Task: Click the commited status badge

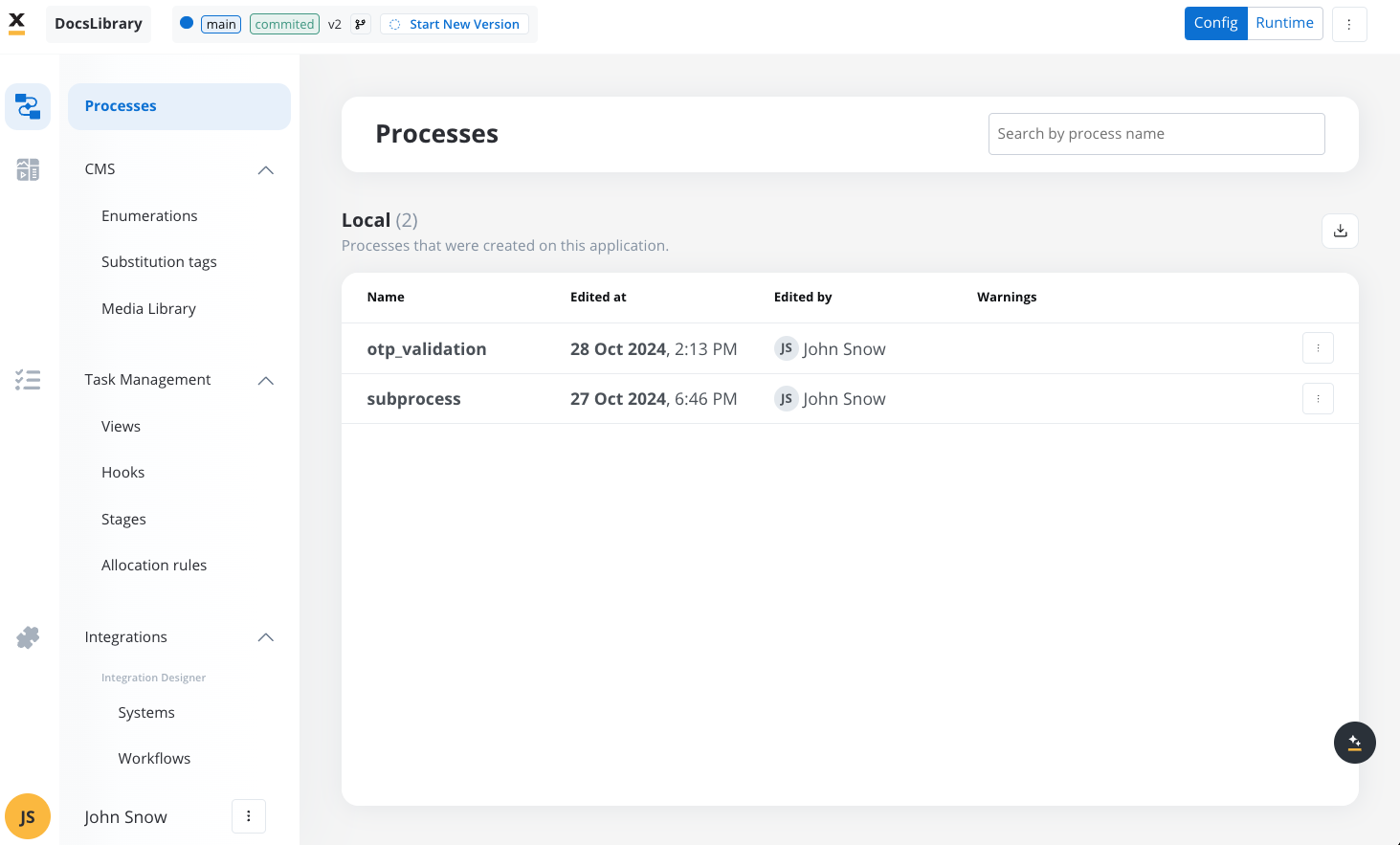Action: pyautogui.click(x=284, y=24)
